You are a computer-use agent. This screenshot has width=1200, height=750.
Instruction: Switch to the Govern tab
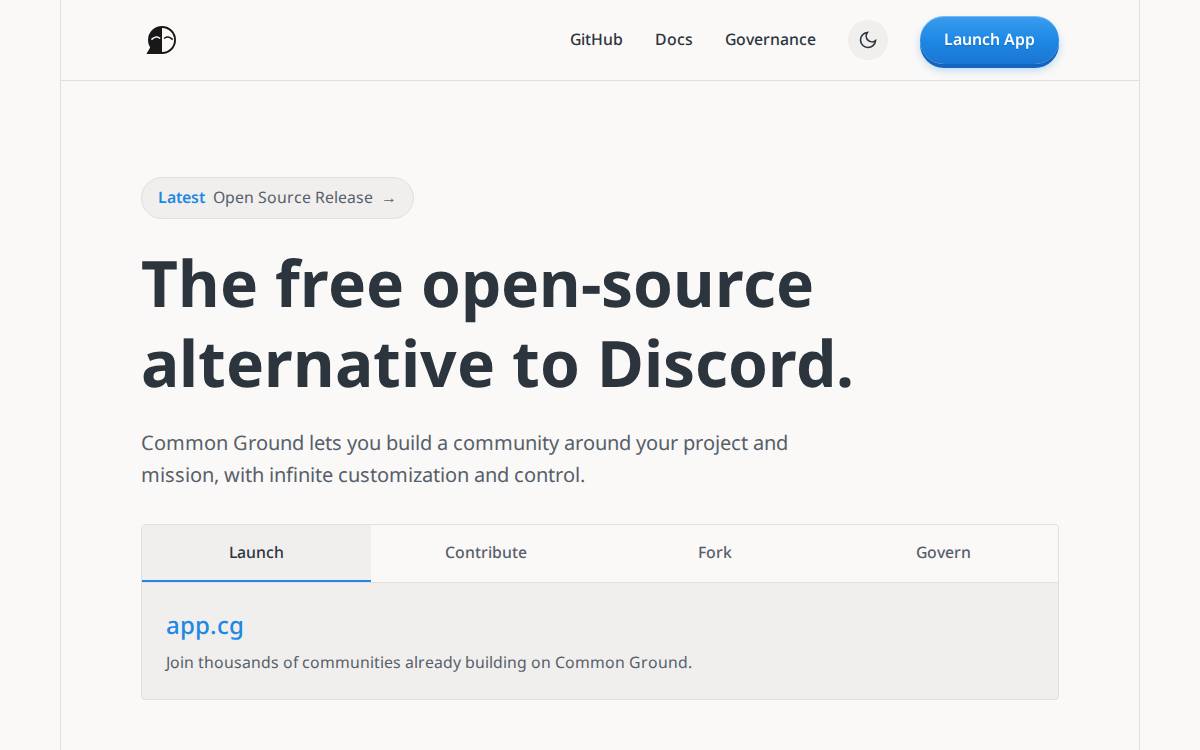tap(943, 553)
